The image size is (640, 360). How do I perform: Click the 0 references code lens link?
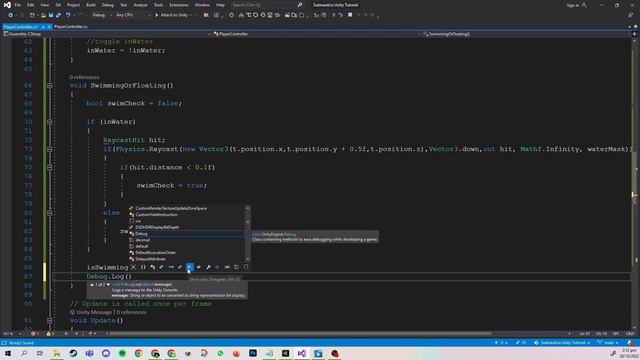click(84, 77)
